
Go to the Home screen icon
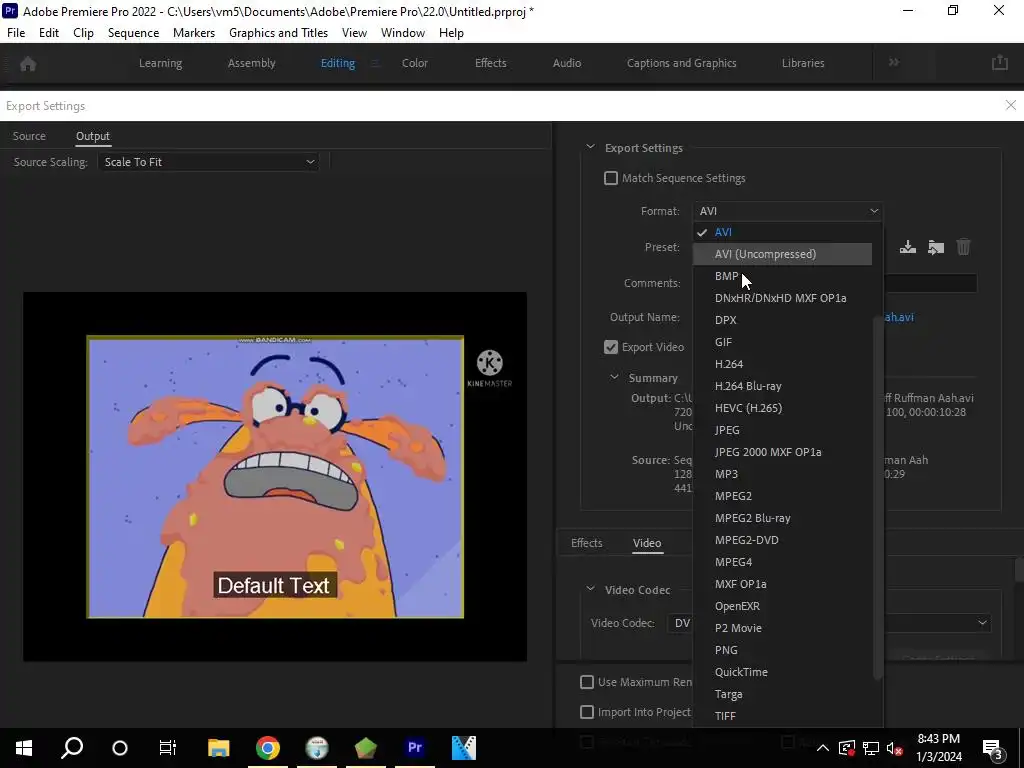[x=28, y=64]
